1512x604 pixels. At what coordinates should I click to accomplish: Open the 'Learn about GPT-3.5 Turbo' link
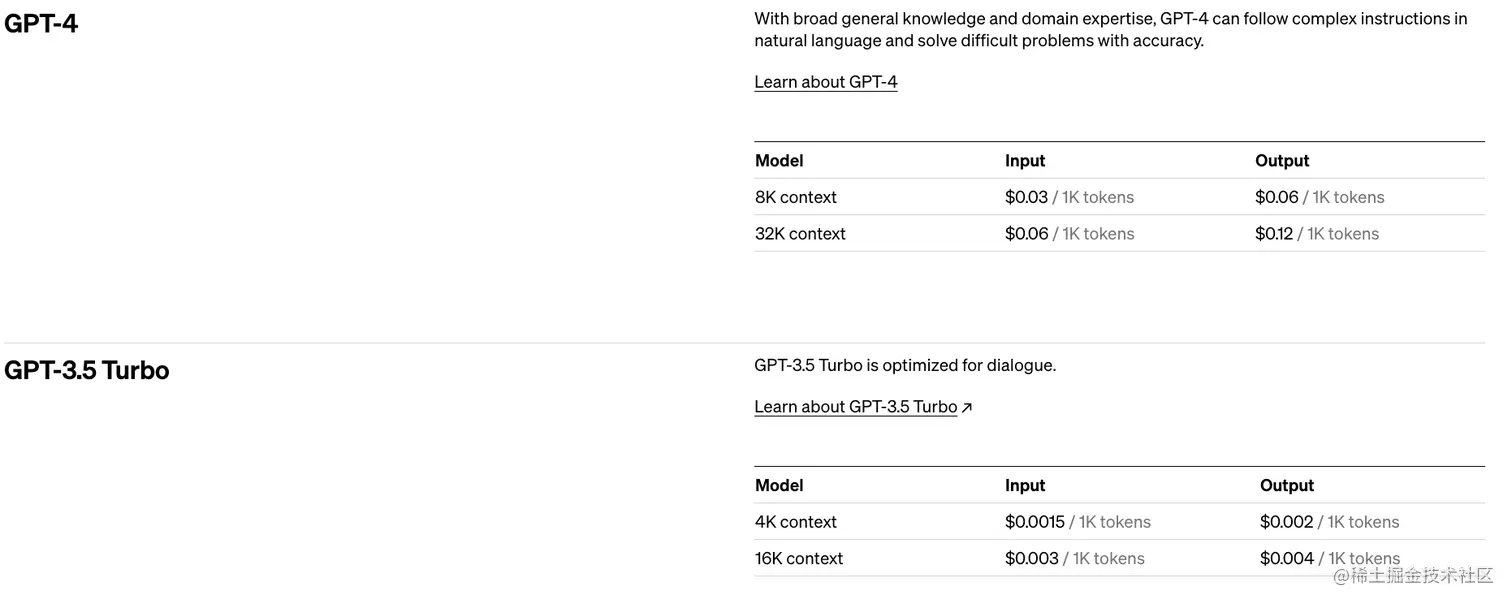[x=855, y=407]
